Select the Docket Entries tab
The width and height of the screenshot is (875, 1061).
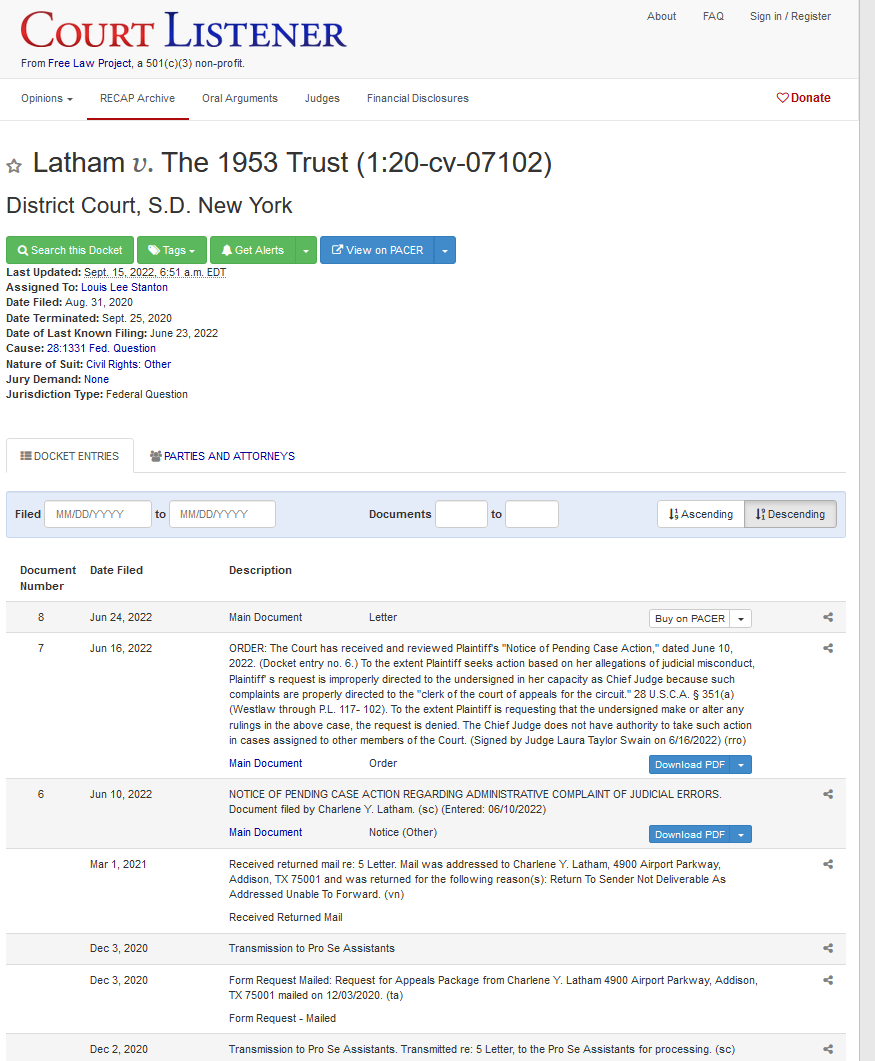point(70,456)
